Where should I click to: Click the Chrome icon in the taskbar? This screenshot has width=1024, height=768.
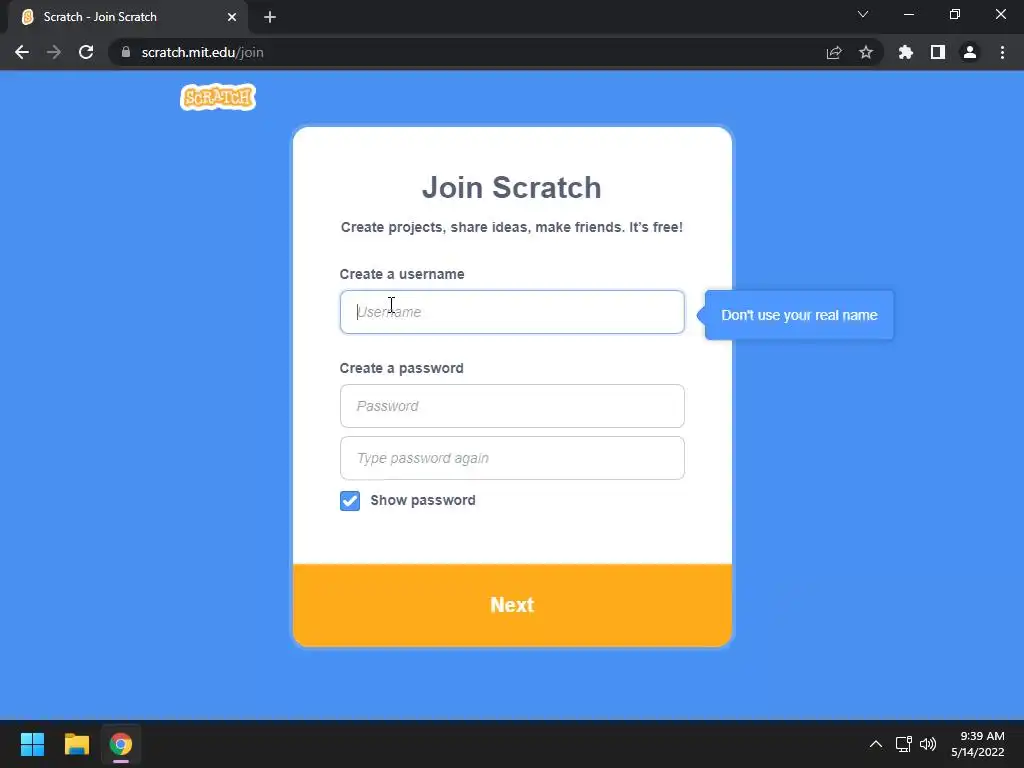point(121,744)
